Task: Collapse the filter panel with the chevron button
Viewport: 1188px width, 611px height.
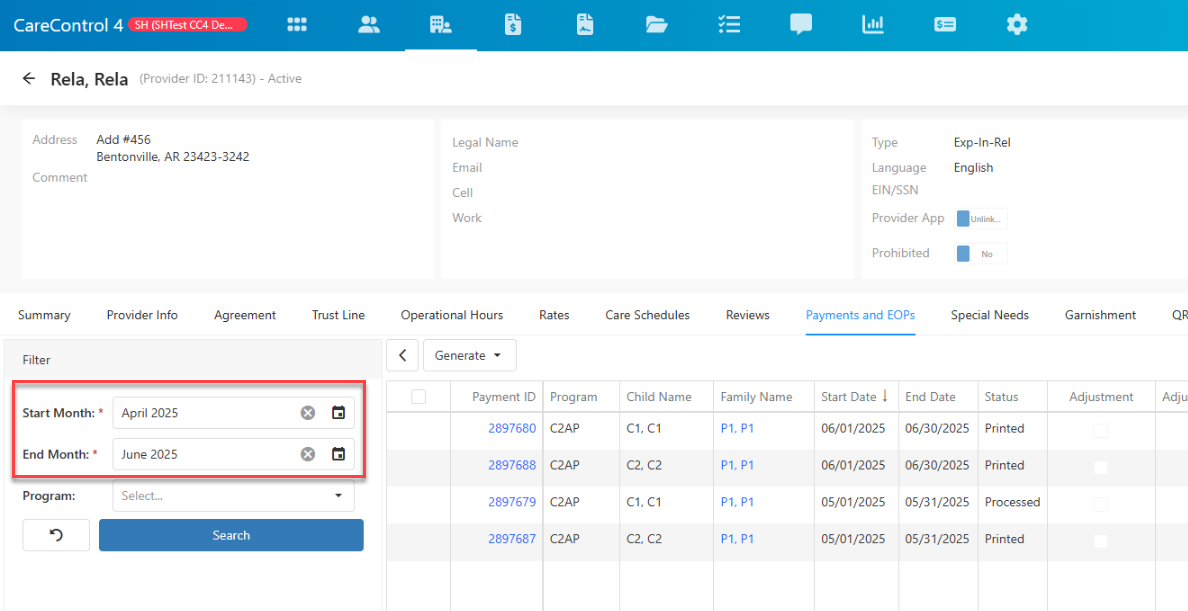Action: click(402, 355)
